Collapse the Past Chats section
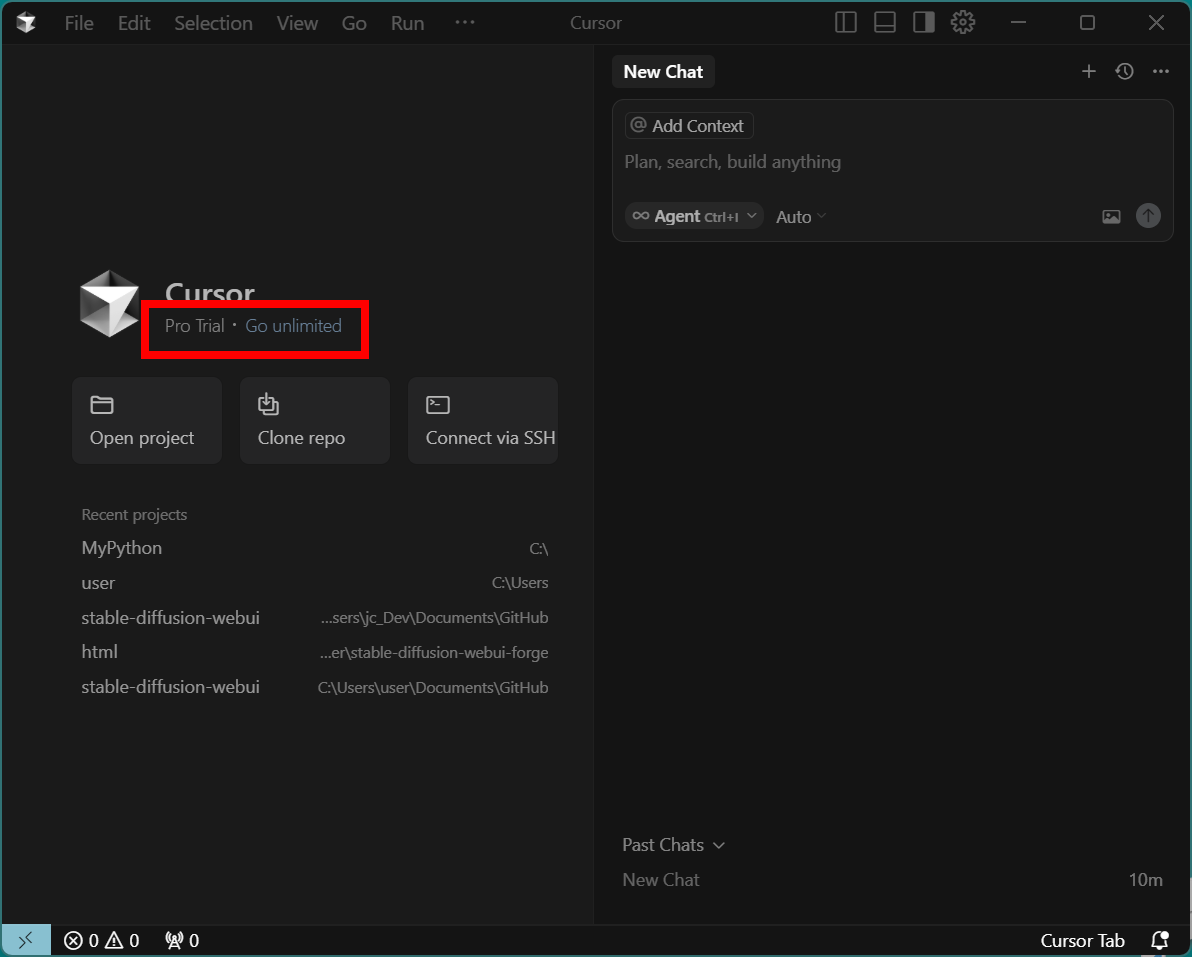Viewport: 1192px width, 957px height. [674, 845]
